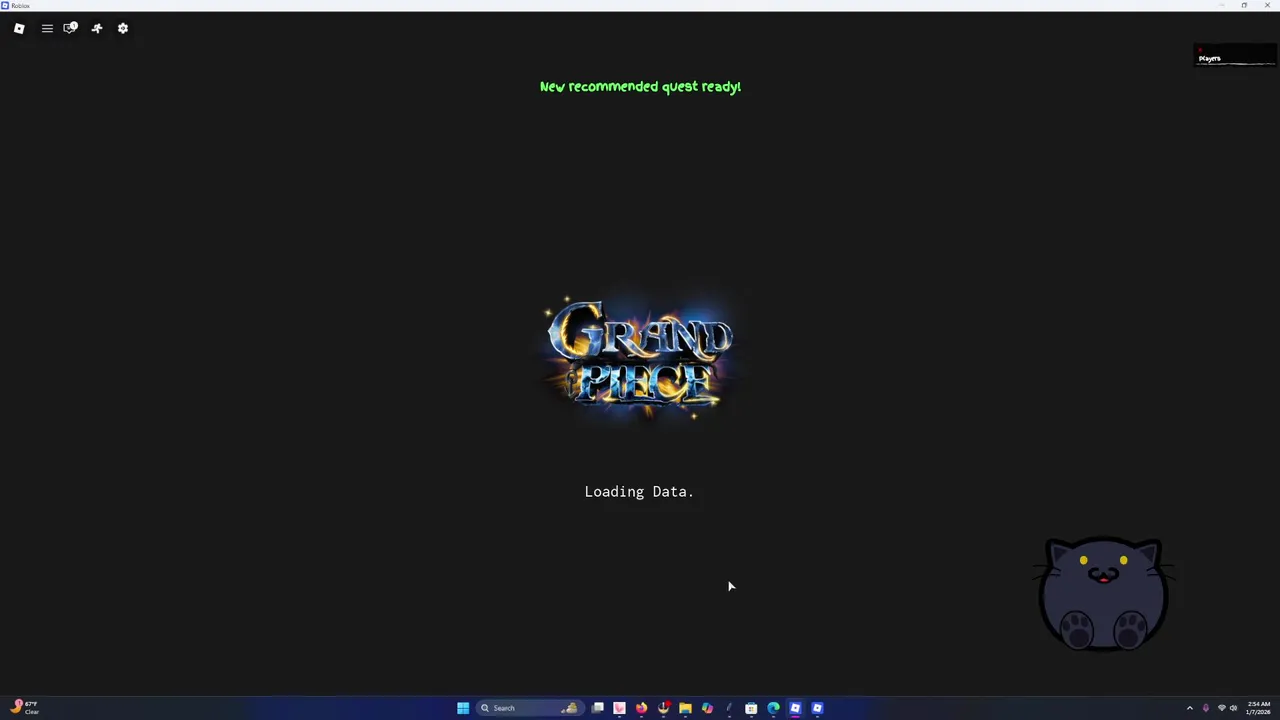Open Copilot from the taskbar

(x=707, y=708)
